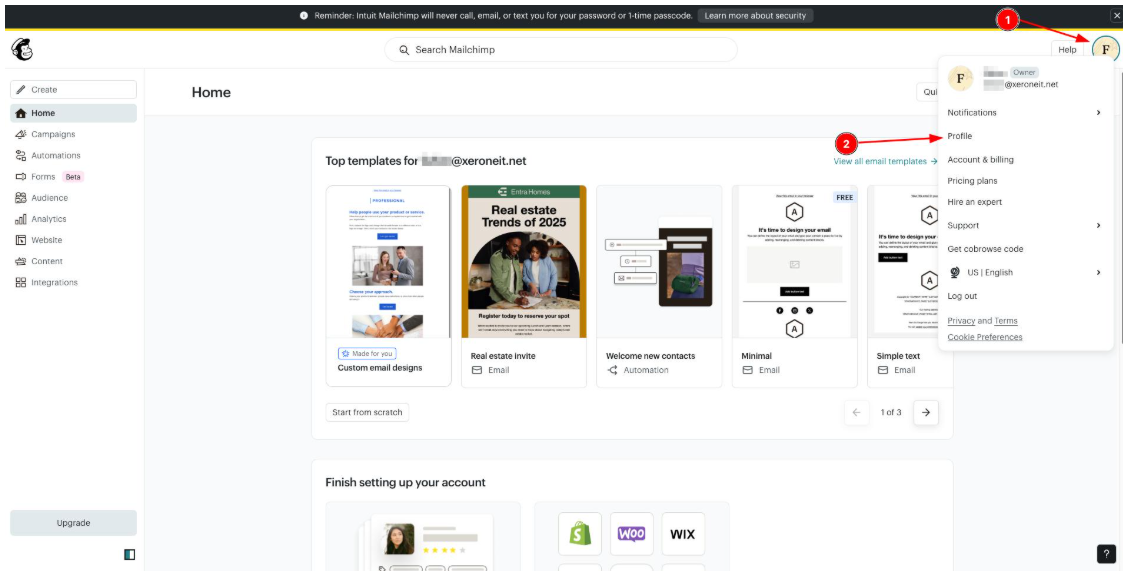Click the Integrations grid icon
Image resolution: width=1123 pixels, height=573 pixels.
pyautogui.click(x=21, y=282)
